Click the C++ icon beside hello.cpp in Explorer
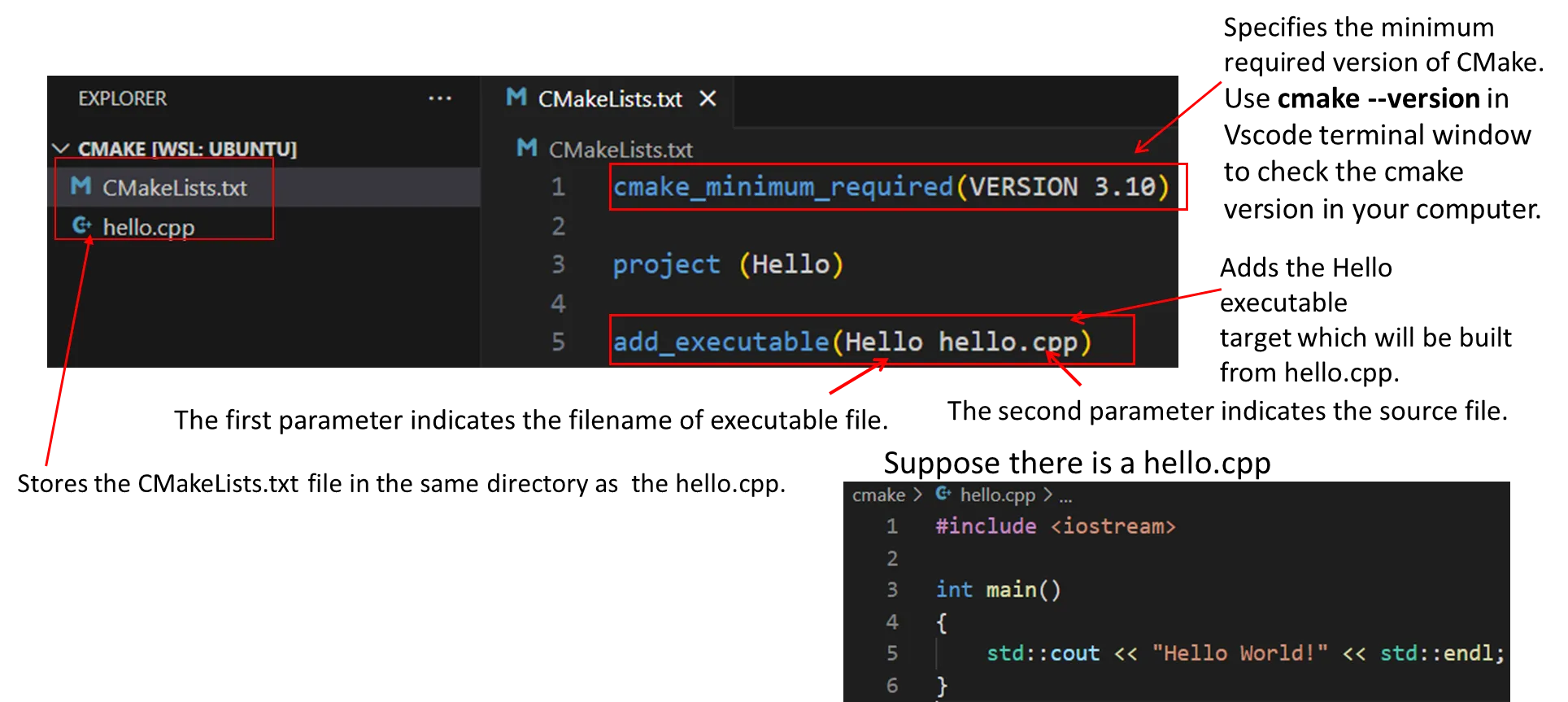 pyautogui.click(x=81, y=225)
